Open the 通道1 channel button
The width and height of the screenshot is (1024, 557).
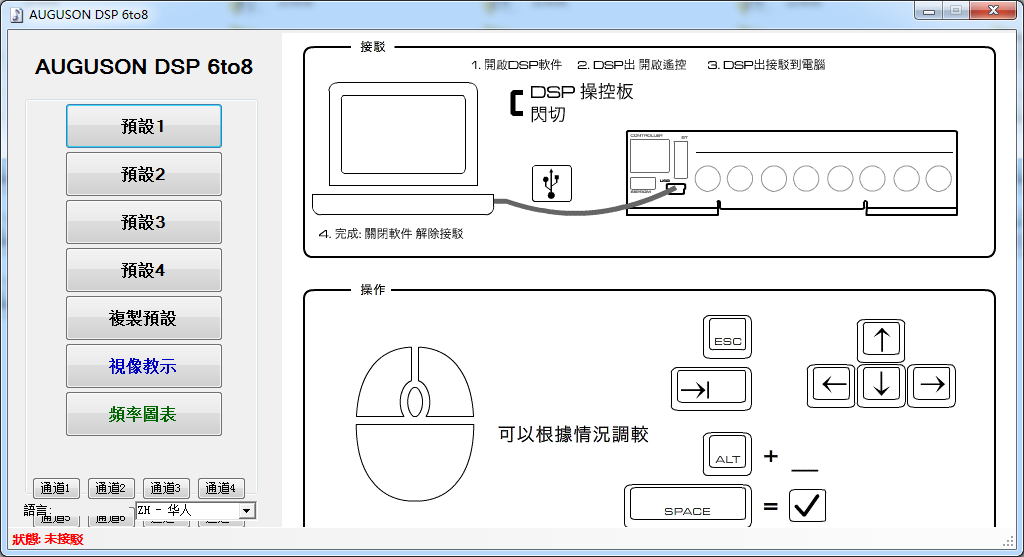click(x=56, y=488)
